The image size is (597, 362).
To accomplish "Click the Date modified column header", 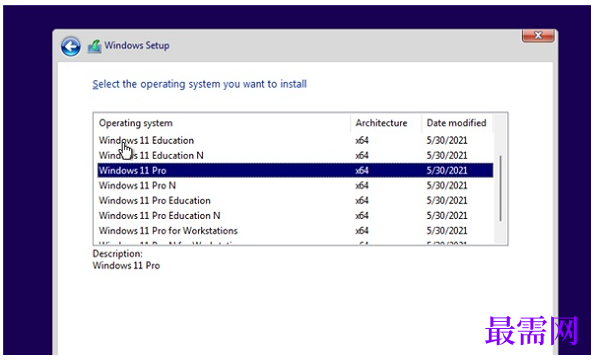I will click(x=457, y=123).
